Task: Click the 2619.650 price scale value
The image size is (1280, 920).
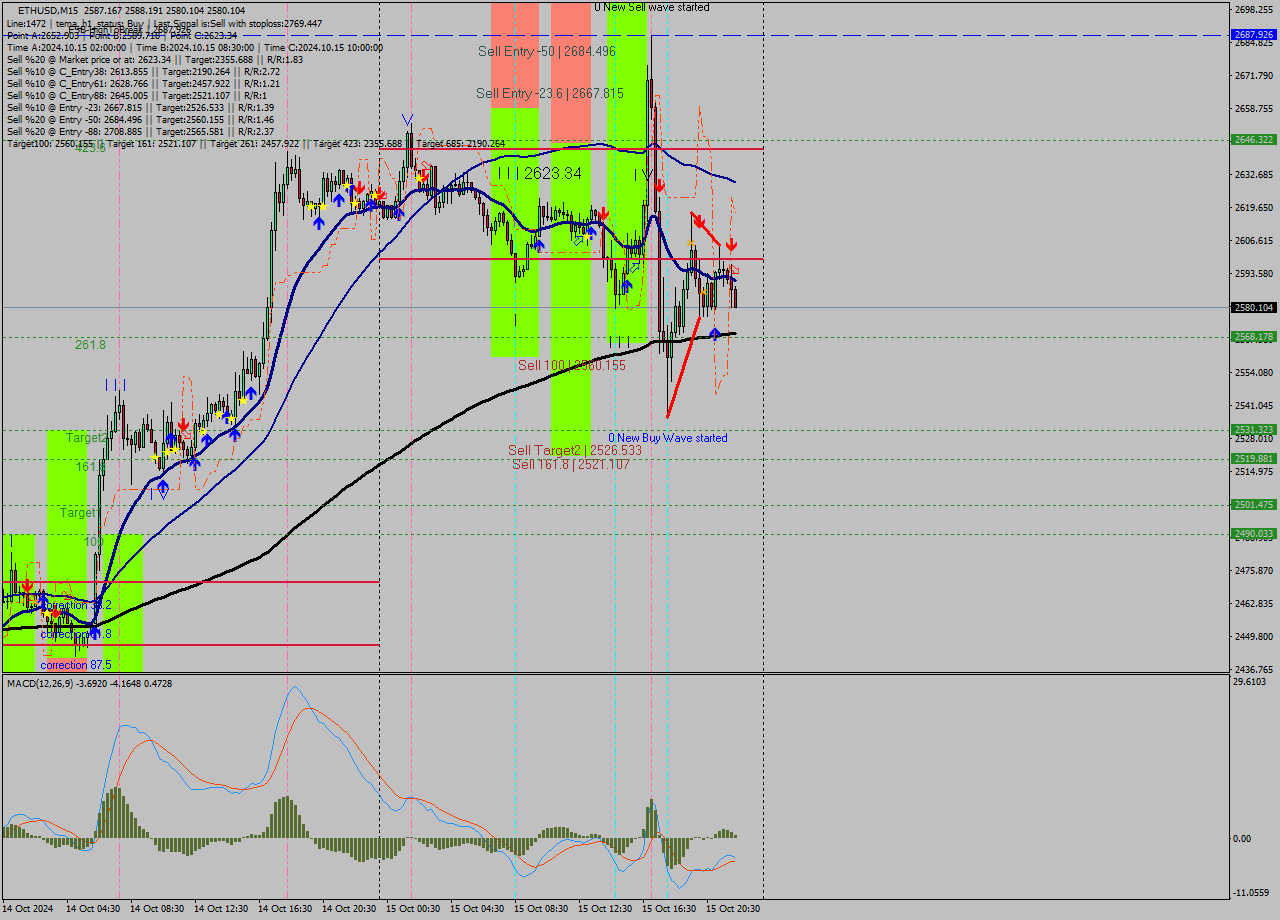Action: coord(1253,207)
